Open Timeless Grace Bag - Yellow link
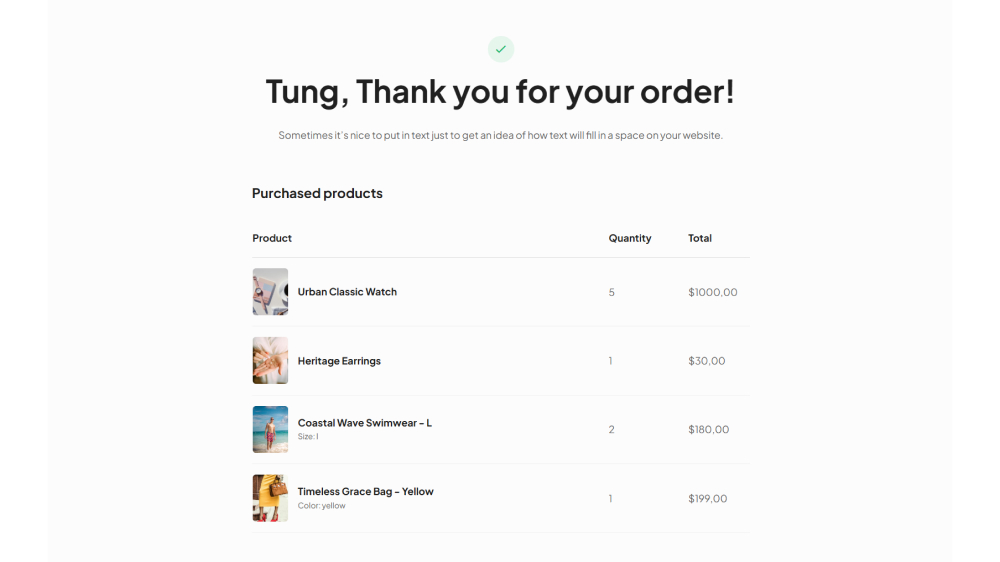Viewport: 1000px width, 562px height. click(x=365, y=492)
